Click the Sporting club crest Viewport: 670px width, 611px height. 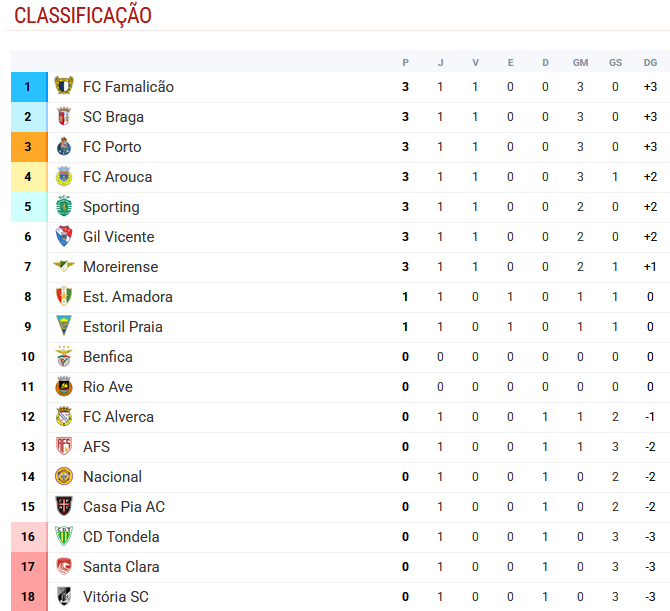point(64,206)
